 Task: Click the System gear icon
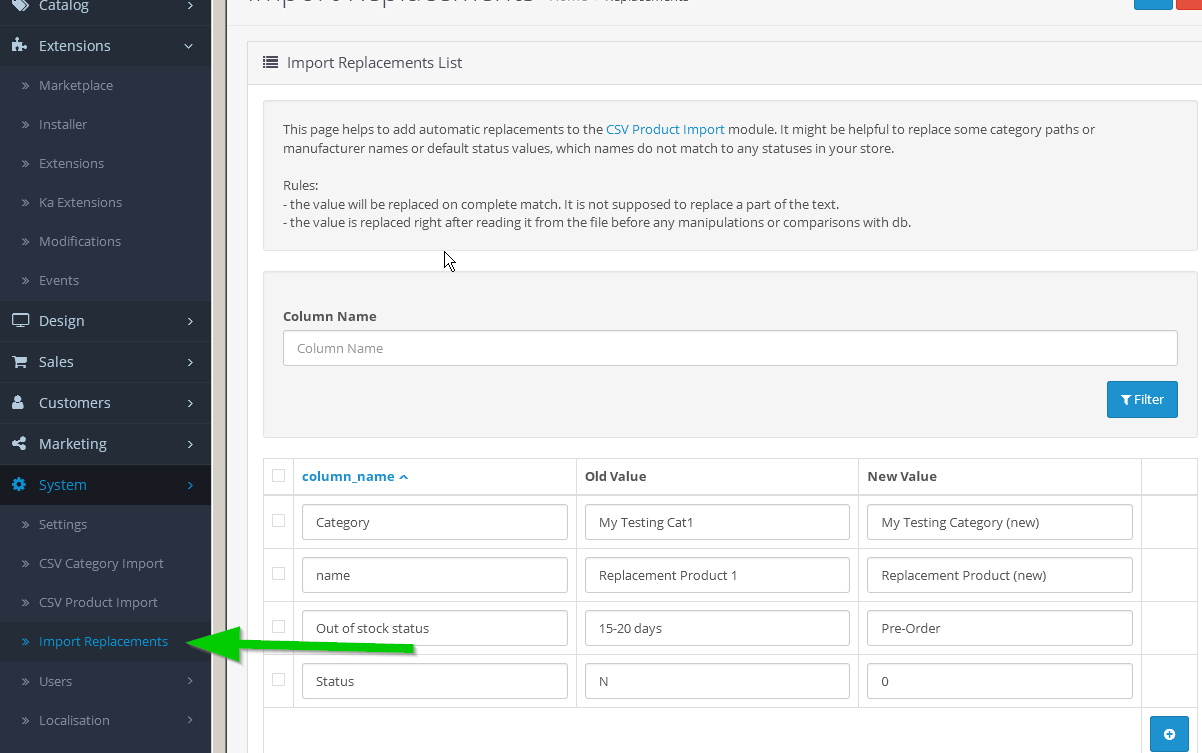click(x=18, y=485)
